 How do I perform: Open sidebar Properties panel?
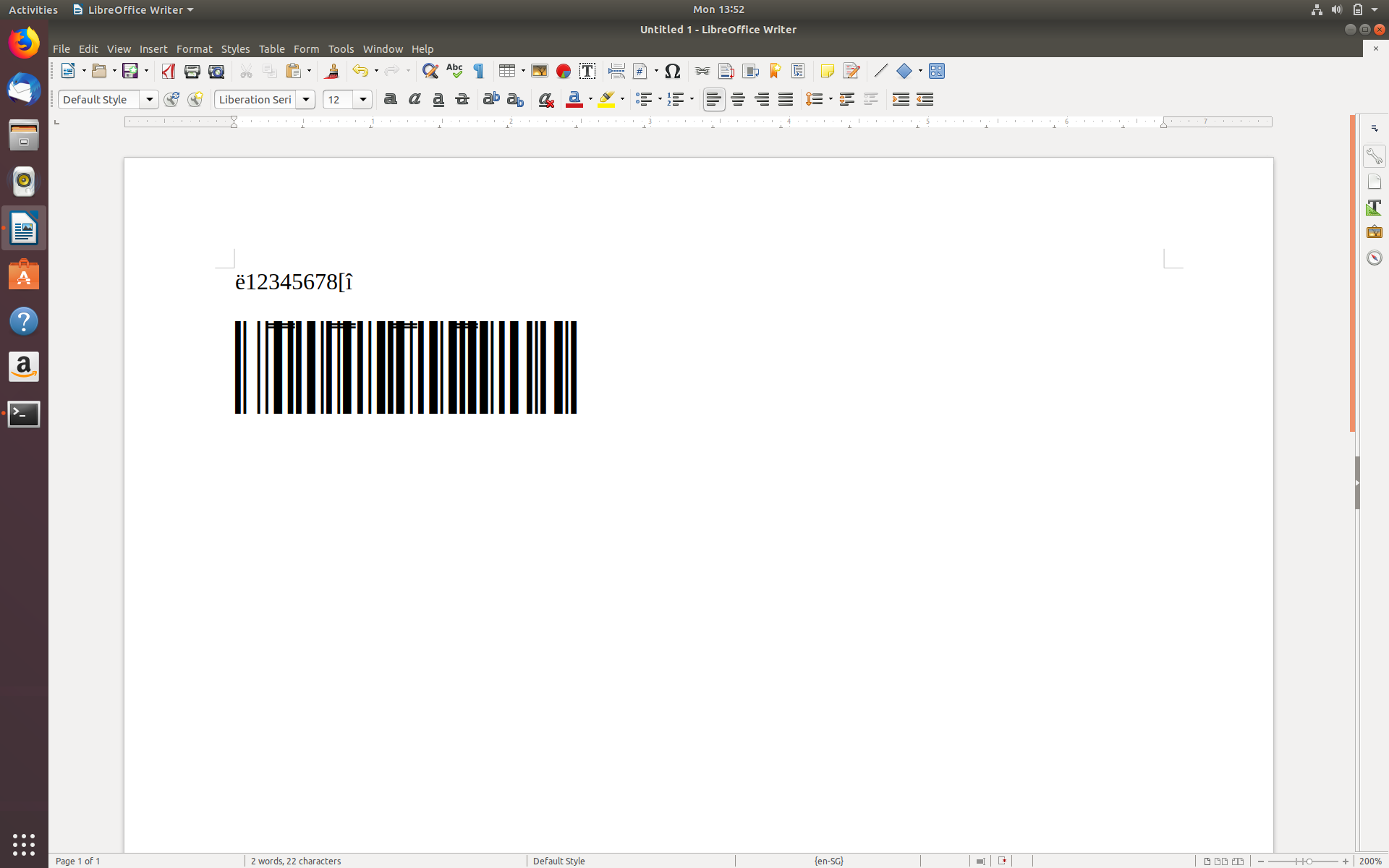pos(1374,156)
